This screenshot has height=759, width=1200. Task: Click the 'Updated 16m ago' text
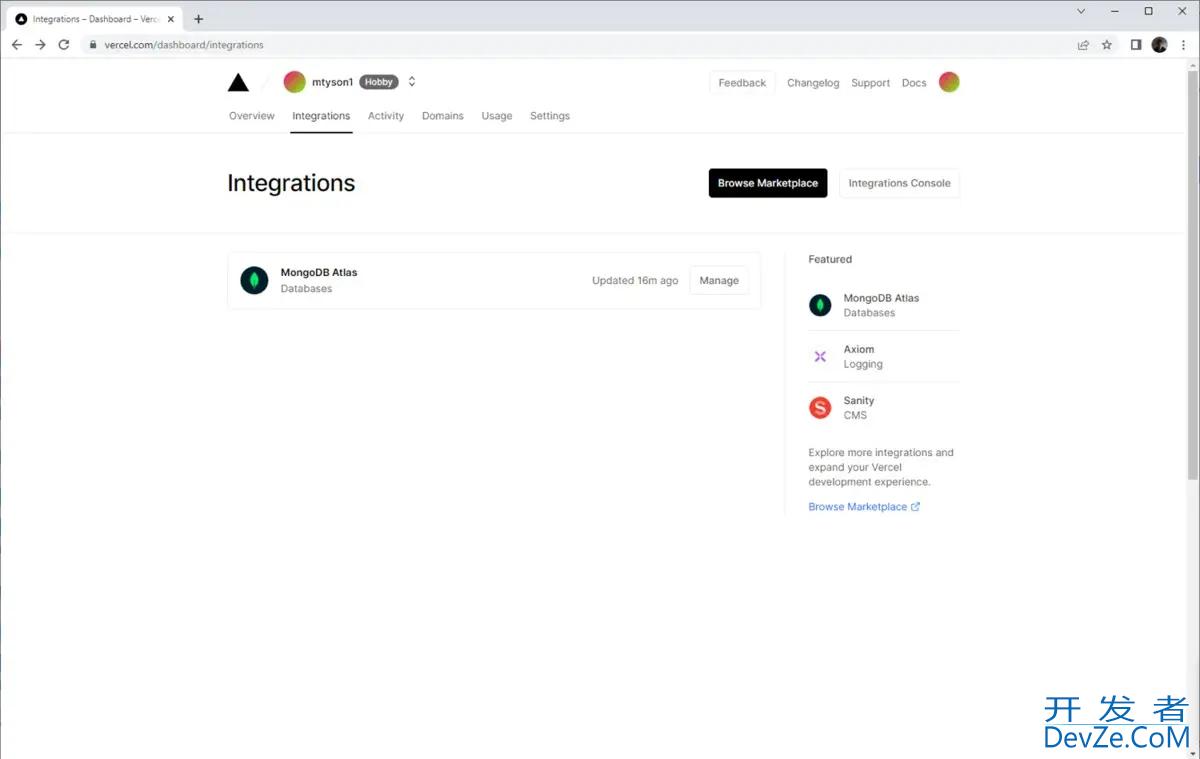(635, 281)
